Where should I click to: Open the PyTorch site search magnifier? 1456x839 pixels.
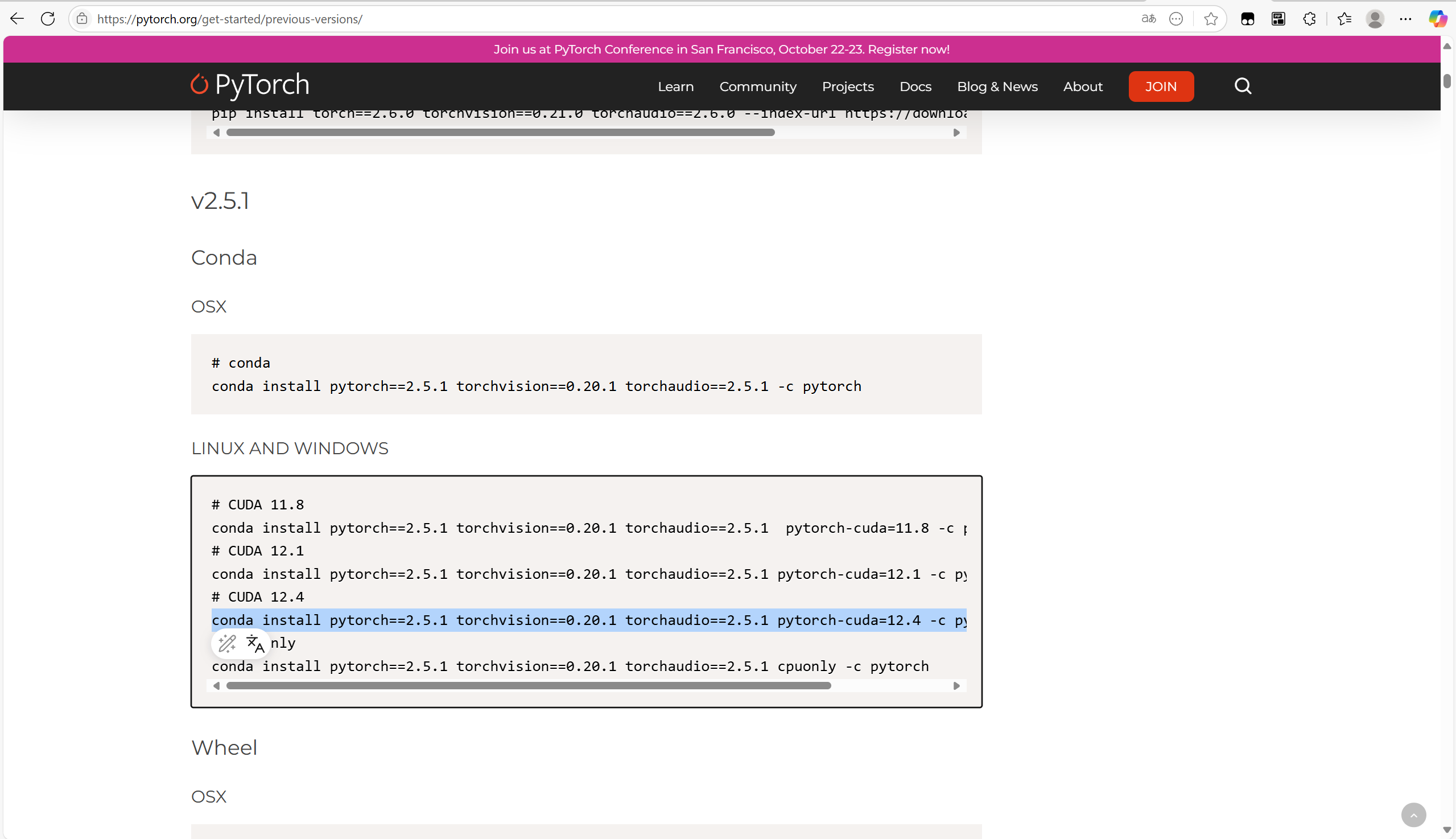pyautogui.click(x=1243, y=86)
